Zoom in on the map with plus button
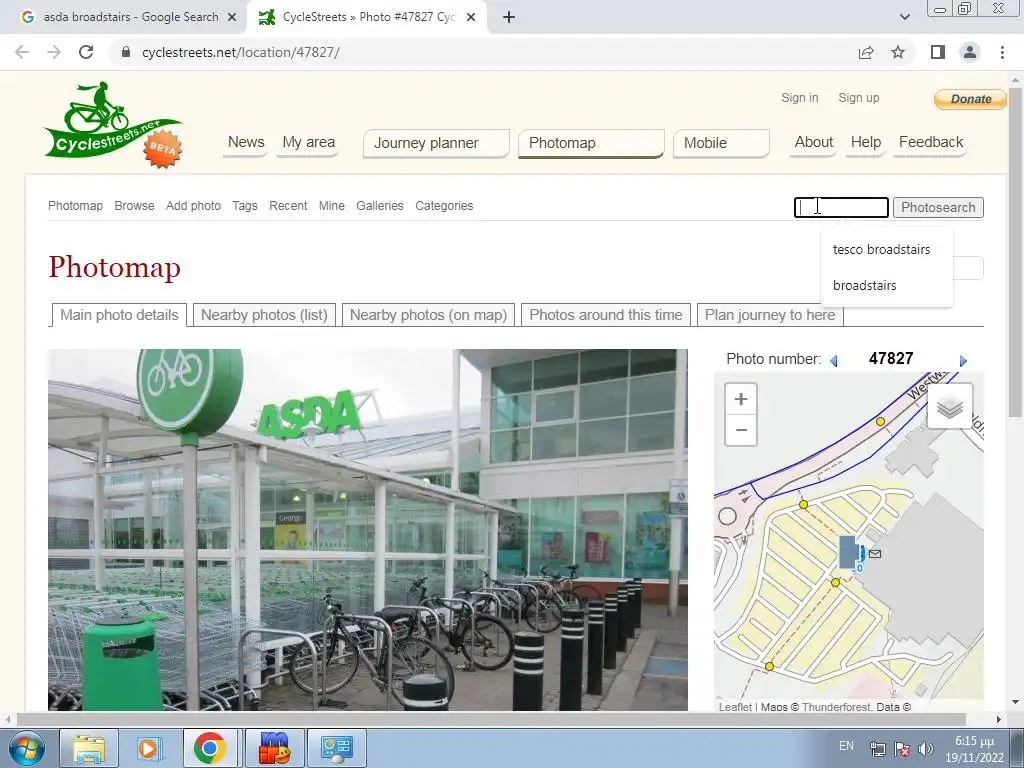This screenshot has height=768, width=1024. pos(741,399)
